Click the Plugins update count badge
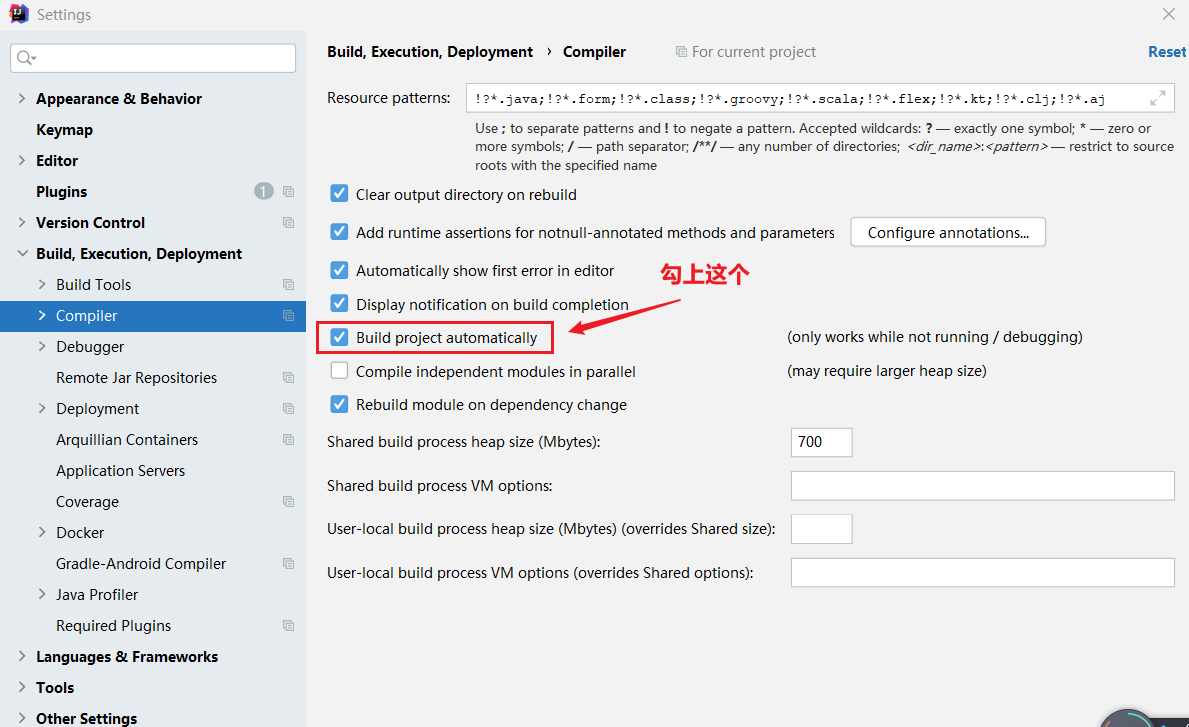This screenshot has height=727, width=1189. [x=263, y=191]
